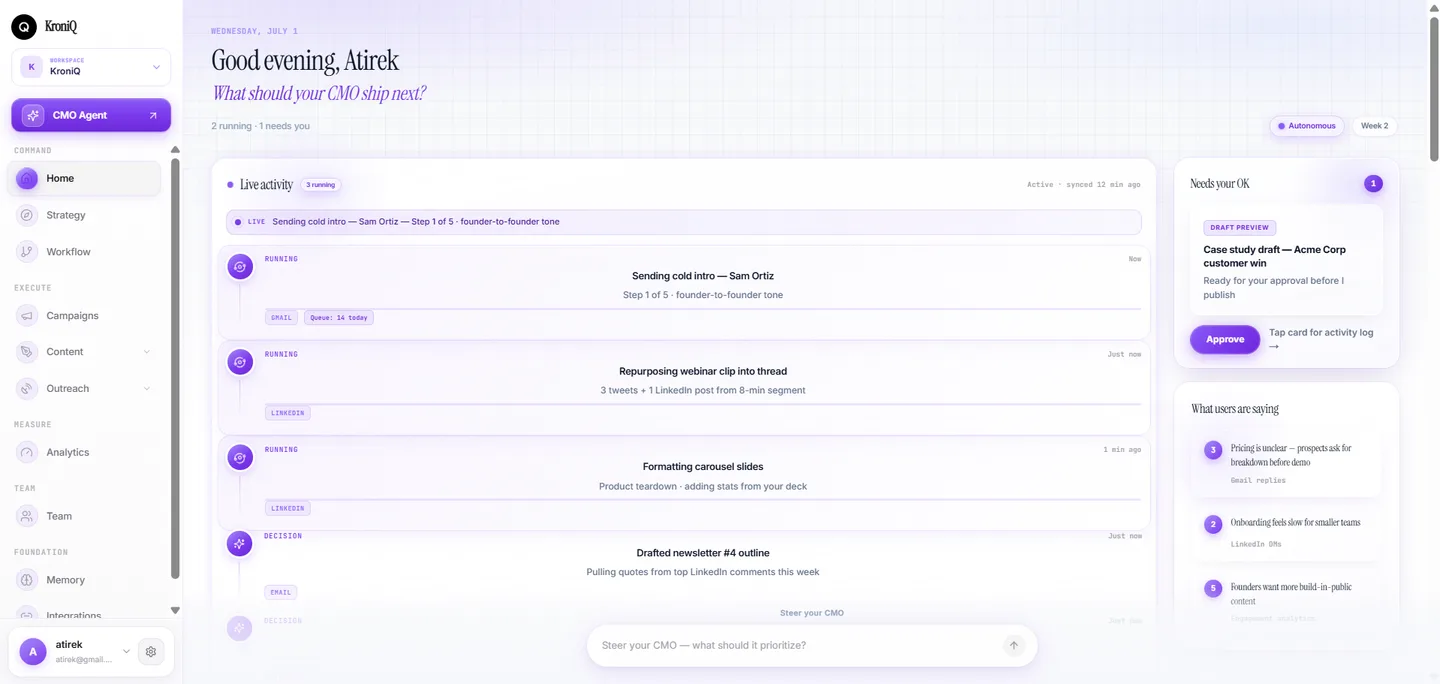This screenshot has width=1440, height=684.
Task: Click the send arrow in Steer your CMO
Action: [x=1014, y=646]
